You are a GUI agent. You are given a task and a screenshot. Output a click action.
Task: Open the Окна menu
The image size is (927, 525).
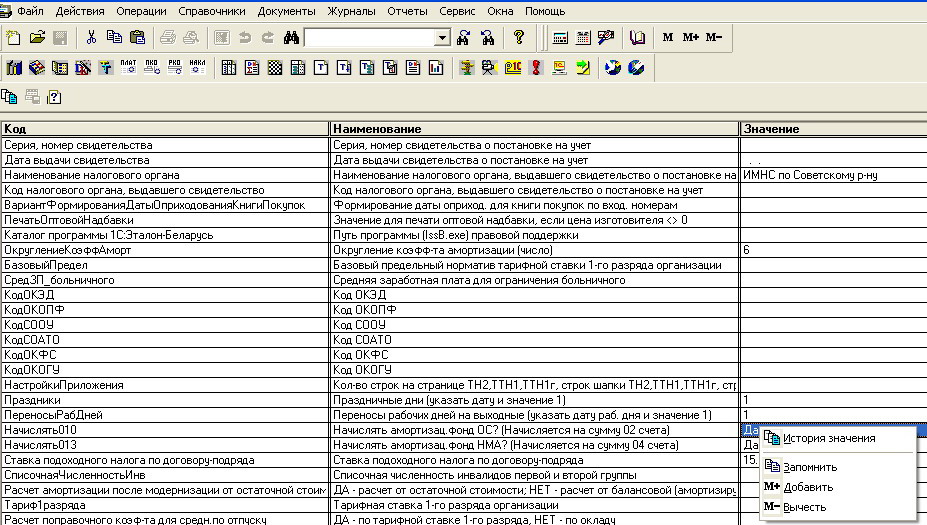click(x=500, y=11)
